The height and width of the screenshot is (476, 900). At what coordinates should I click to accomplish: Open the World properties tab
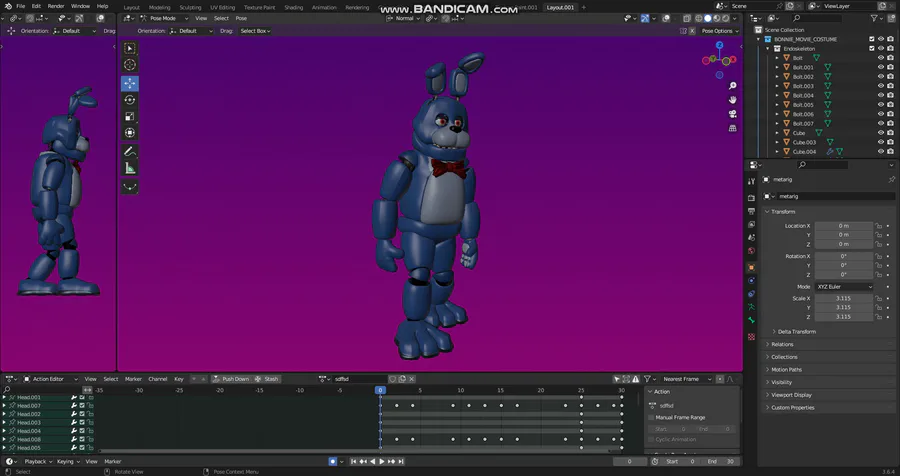(751, 251)
